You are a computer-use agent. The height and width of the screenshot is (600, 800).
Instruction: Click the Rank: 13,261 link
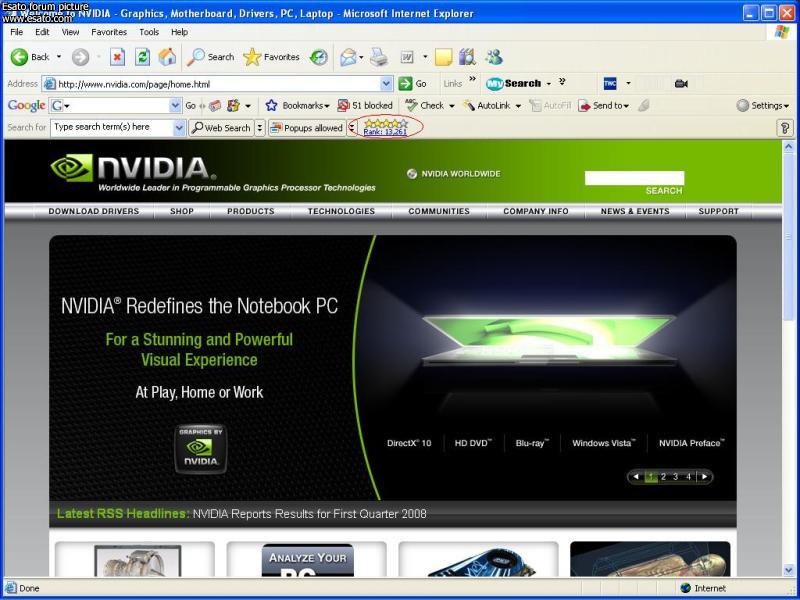coord(385,132)
